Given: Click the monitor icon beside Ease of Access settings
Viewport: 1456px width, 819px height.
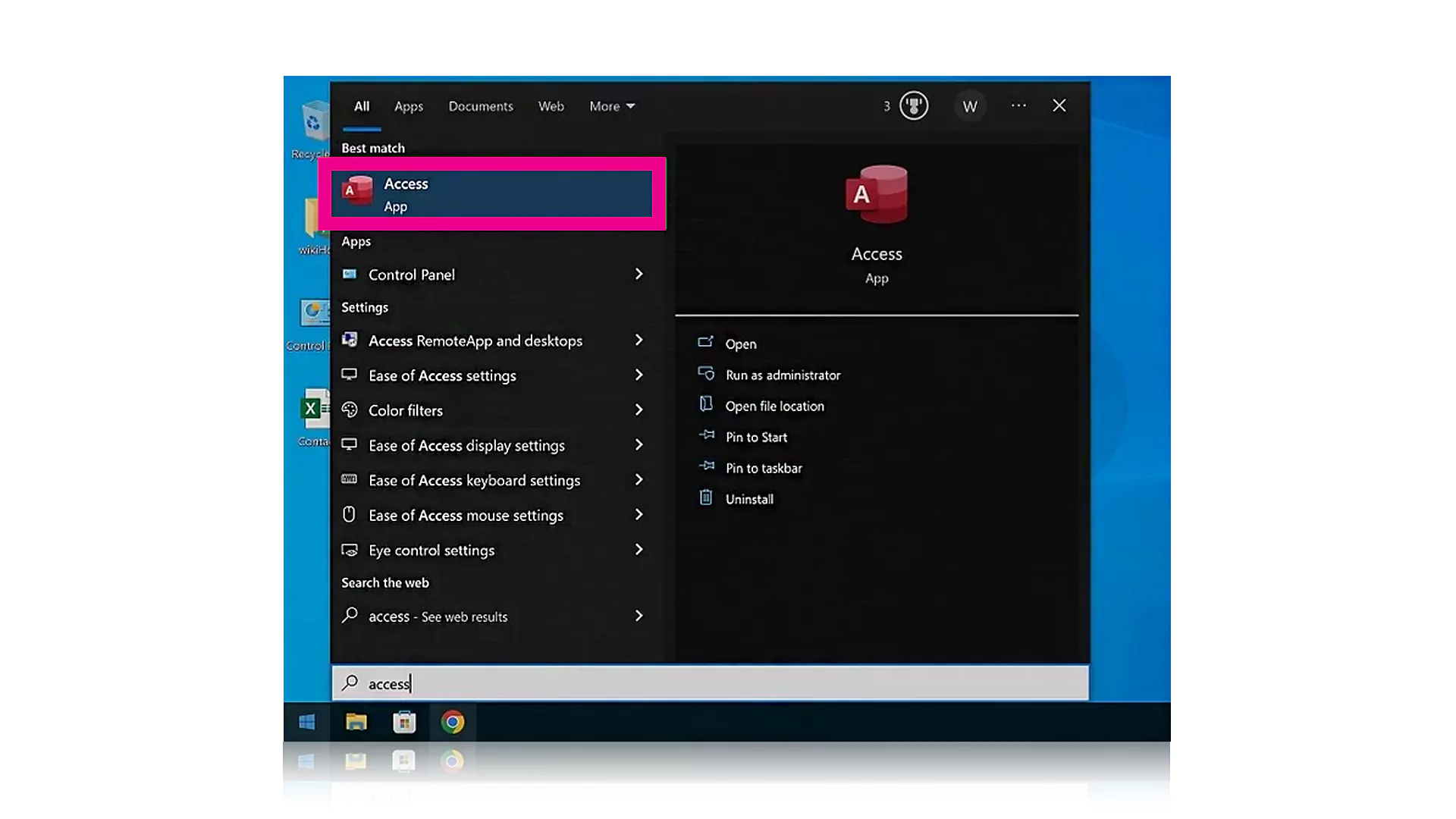Looking at the screenshot, I should tap(350, 375).
